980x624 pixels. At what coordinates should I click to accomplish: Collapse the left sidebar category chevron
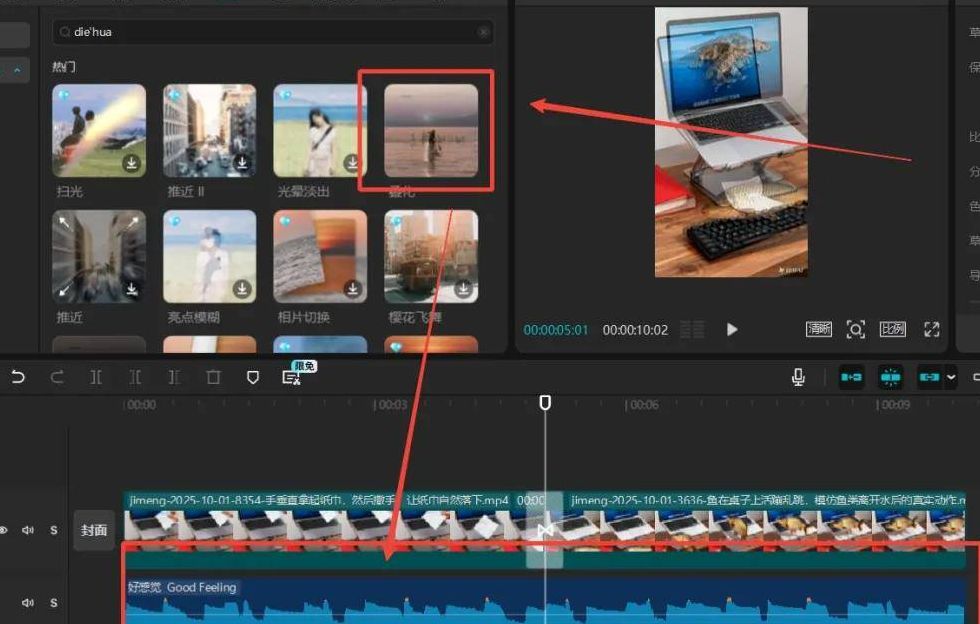pos(17,70)
